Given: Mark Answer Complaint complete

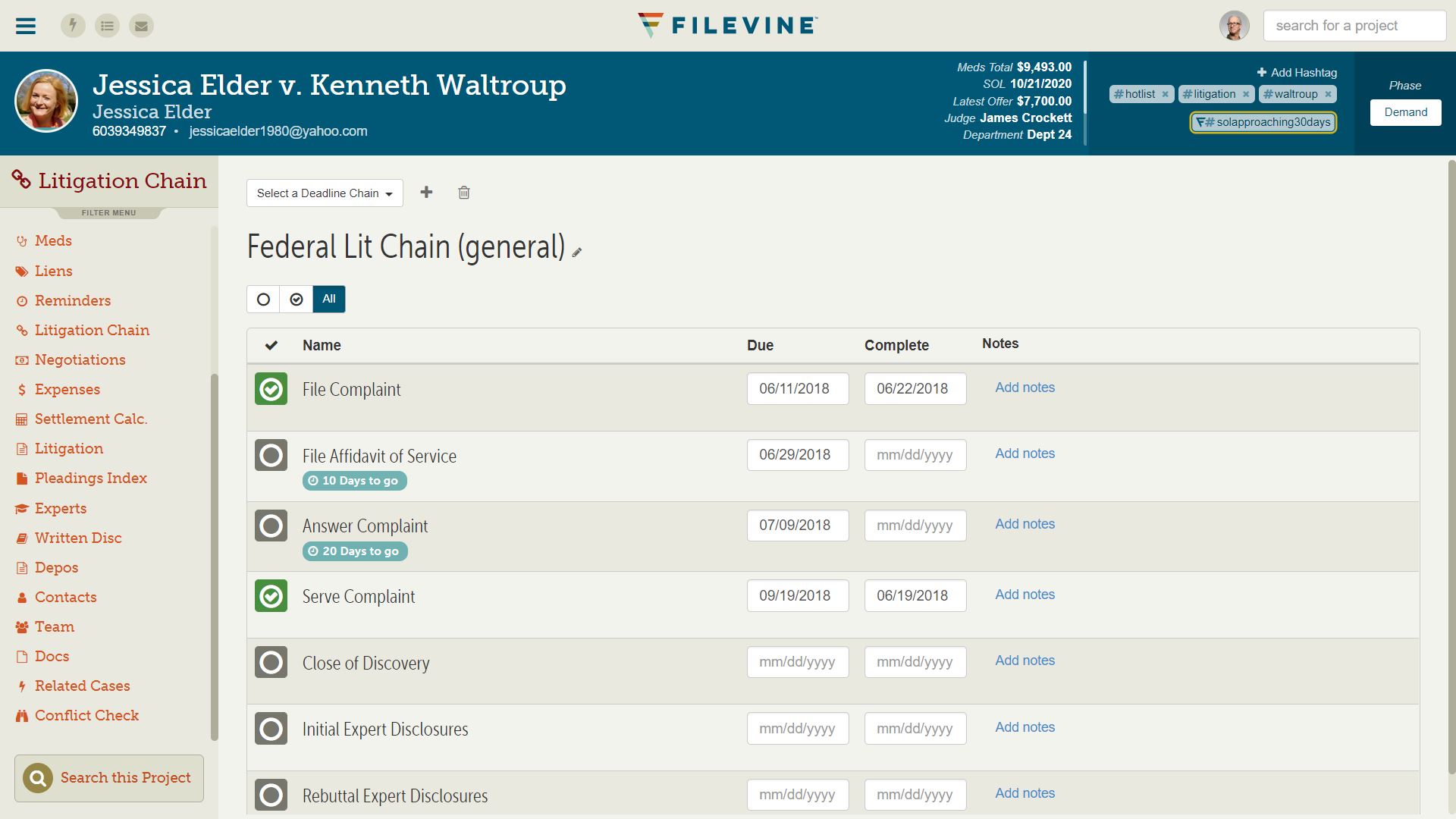Looking at the screenshot, I should 271,526.
